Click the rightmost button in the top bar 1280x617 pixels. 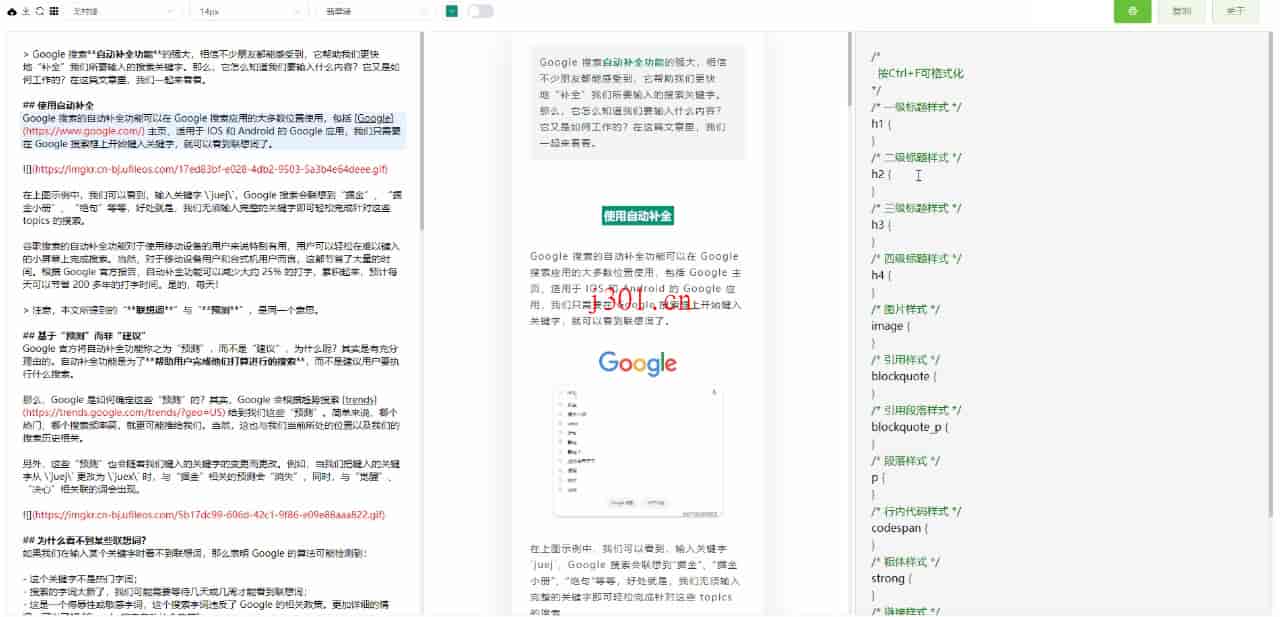pyautogui.click(x=1236, y=11)
